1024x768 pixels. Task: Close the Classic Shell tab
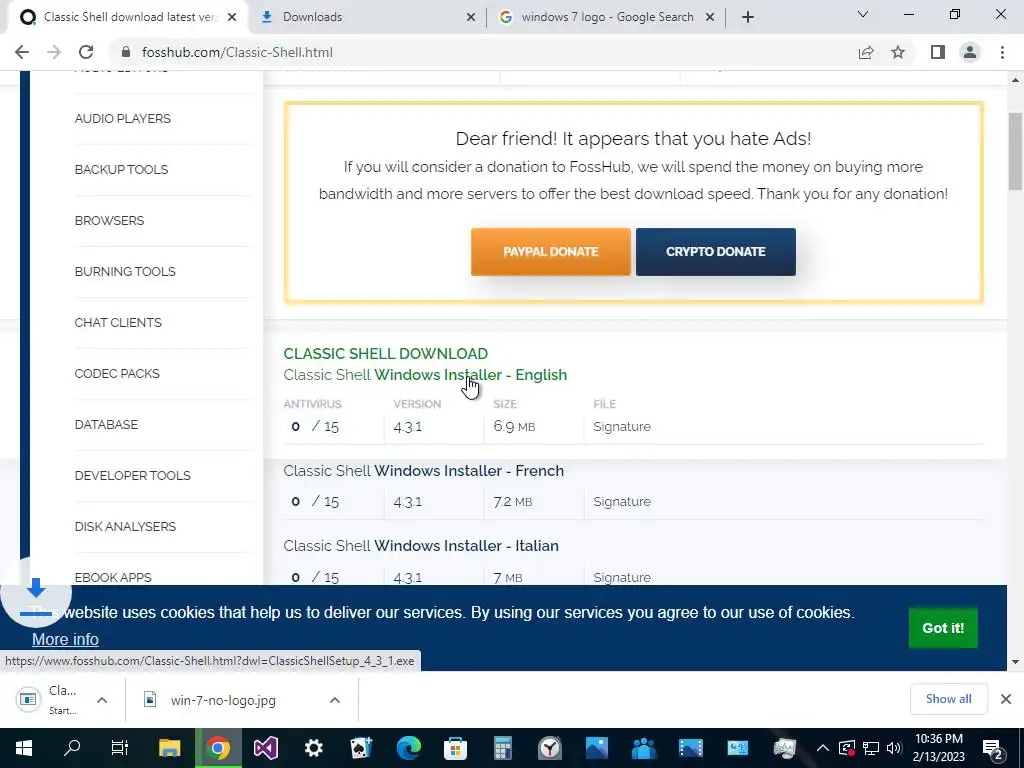click(232, 17)
